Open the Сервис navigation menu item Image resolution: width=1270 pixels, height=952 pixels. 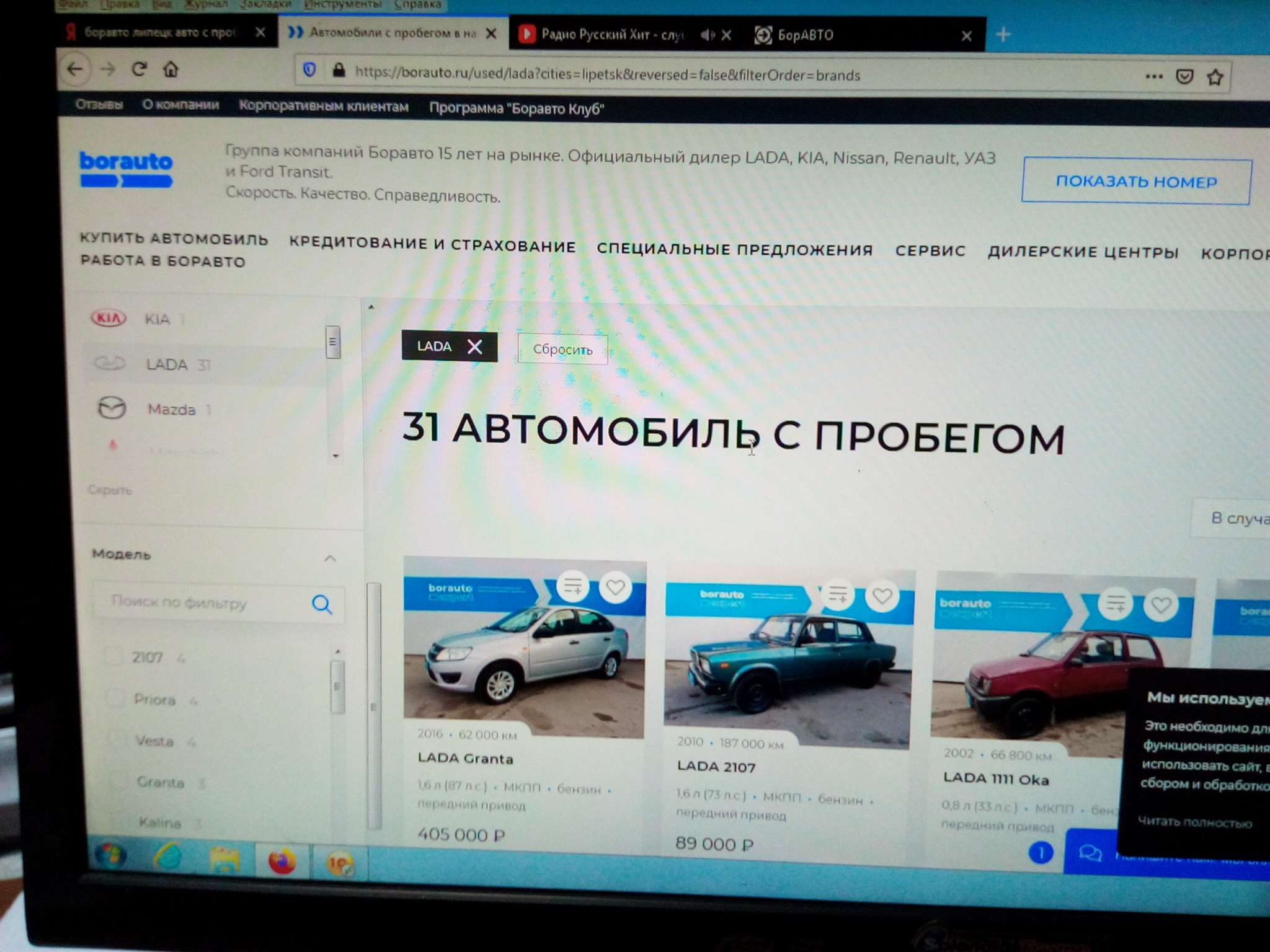pyautogui.click(x=930, y=251)
